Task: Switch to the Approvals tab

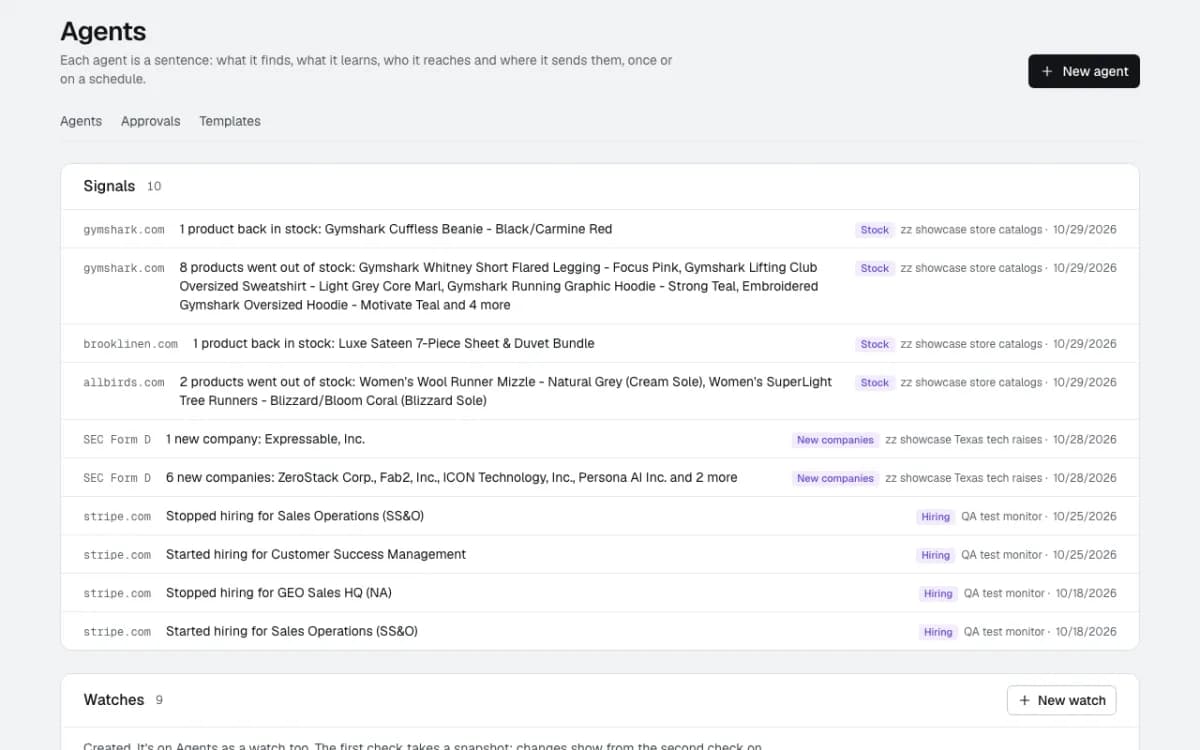Action: (x=151, y=121)
